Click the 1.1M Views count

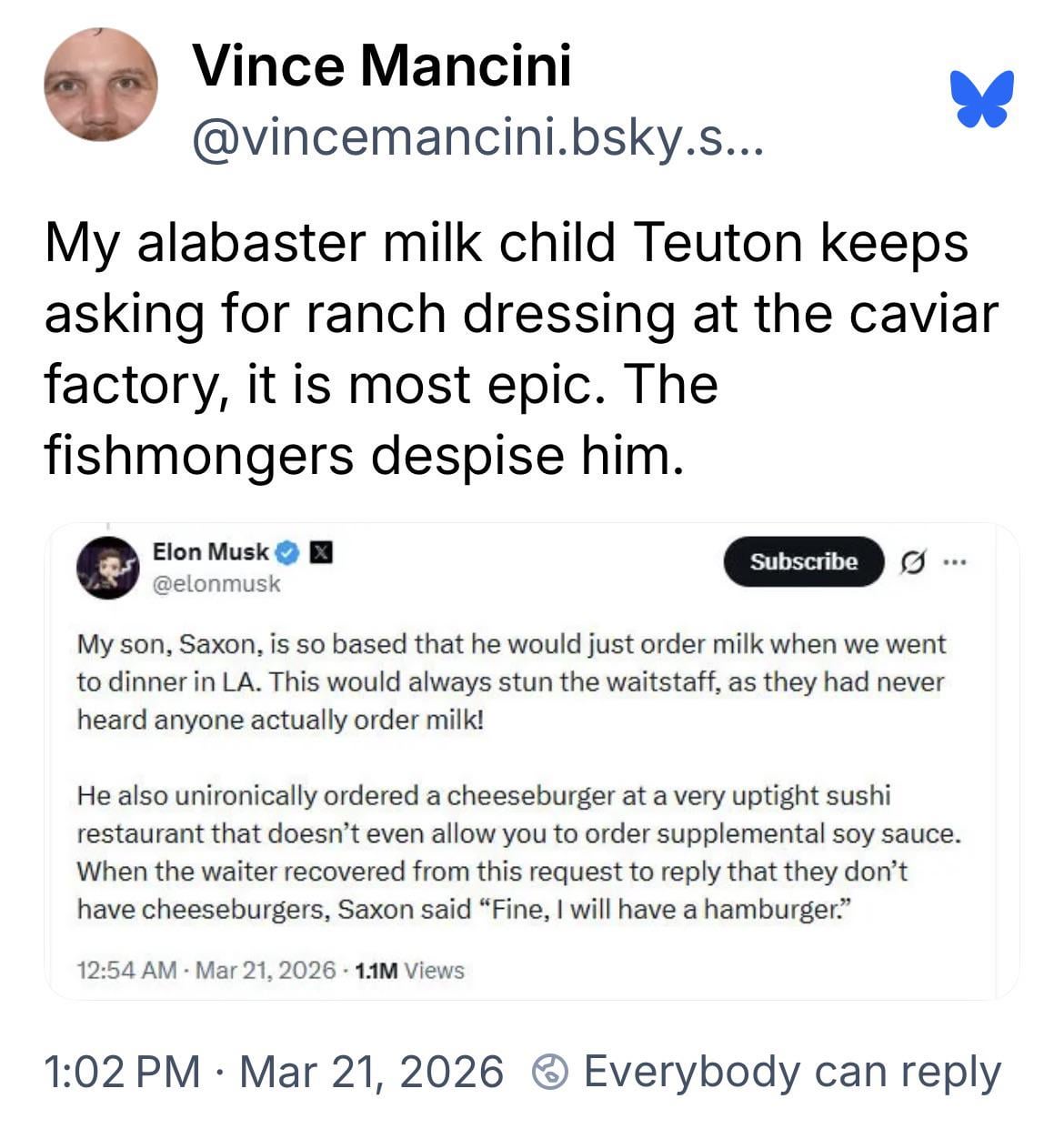409,971
